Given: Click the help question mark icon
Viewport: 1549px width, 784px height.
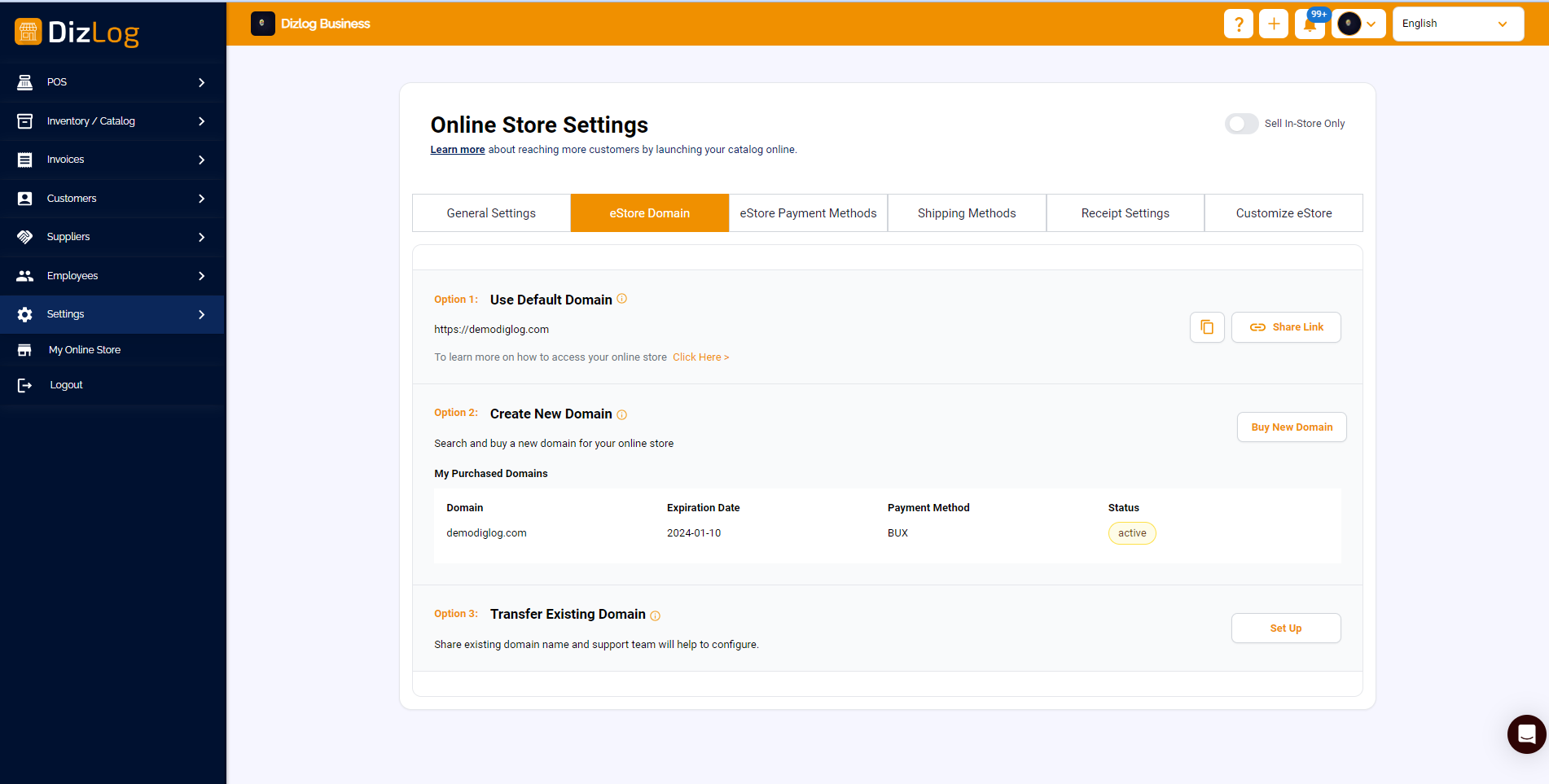Looking at the screenshot, I should click(x=1238, y=24).
